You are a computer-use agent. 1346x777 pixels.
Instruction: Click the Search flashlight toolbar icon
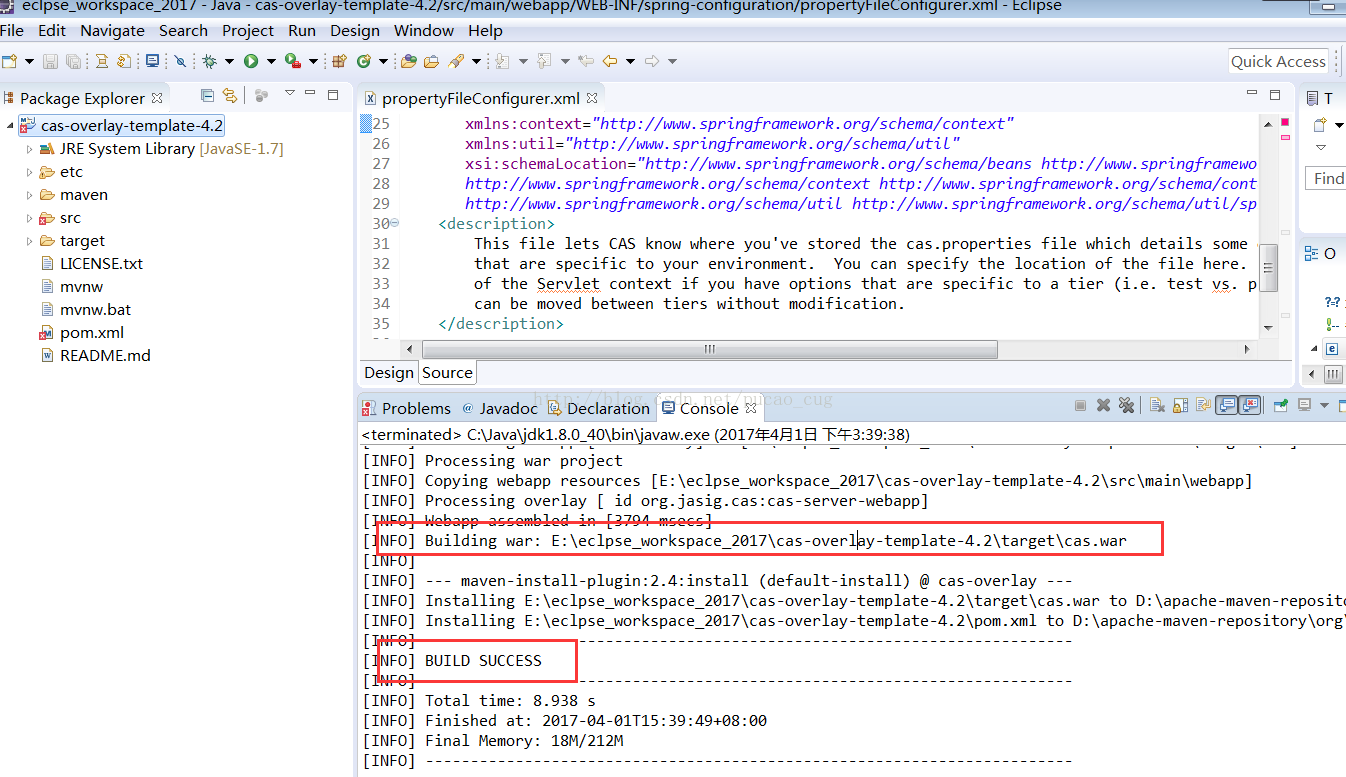456,61
